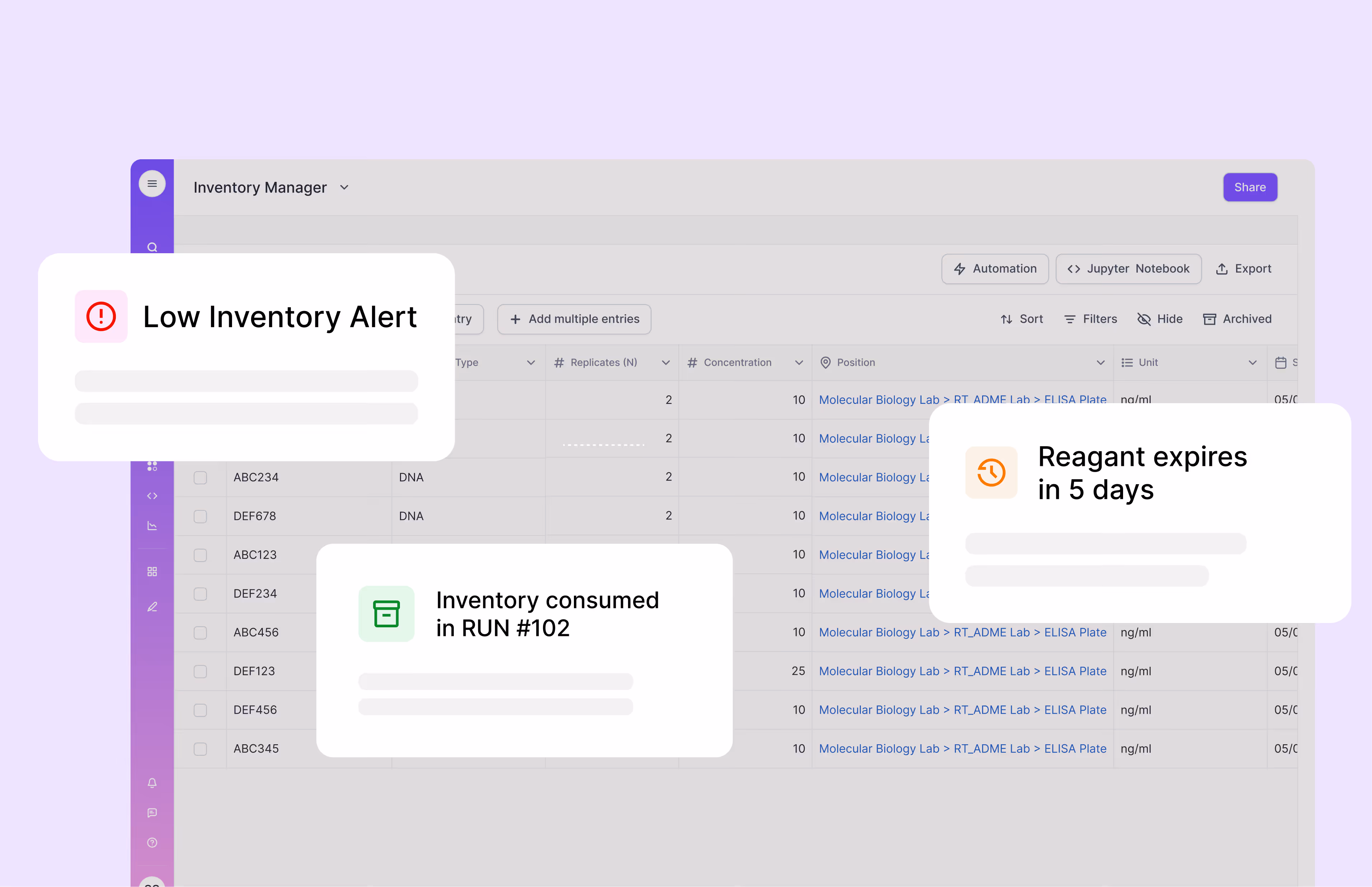The image size is (1372, 887).
Task: Click the Share button
Action: [x=1250, y=187]
